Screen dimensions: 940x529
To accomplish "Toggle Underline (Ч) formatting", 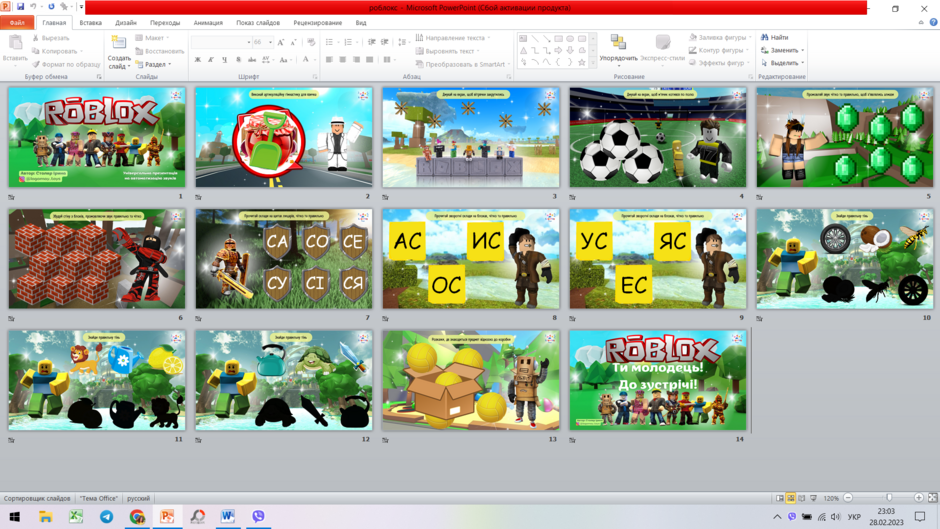I will pyautogui.click(x=224, y=60).
